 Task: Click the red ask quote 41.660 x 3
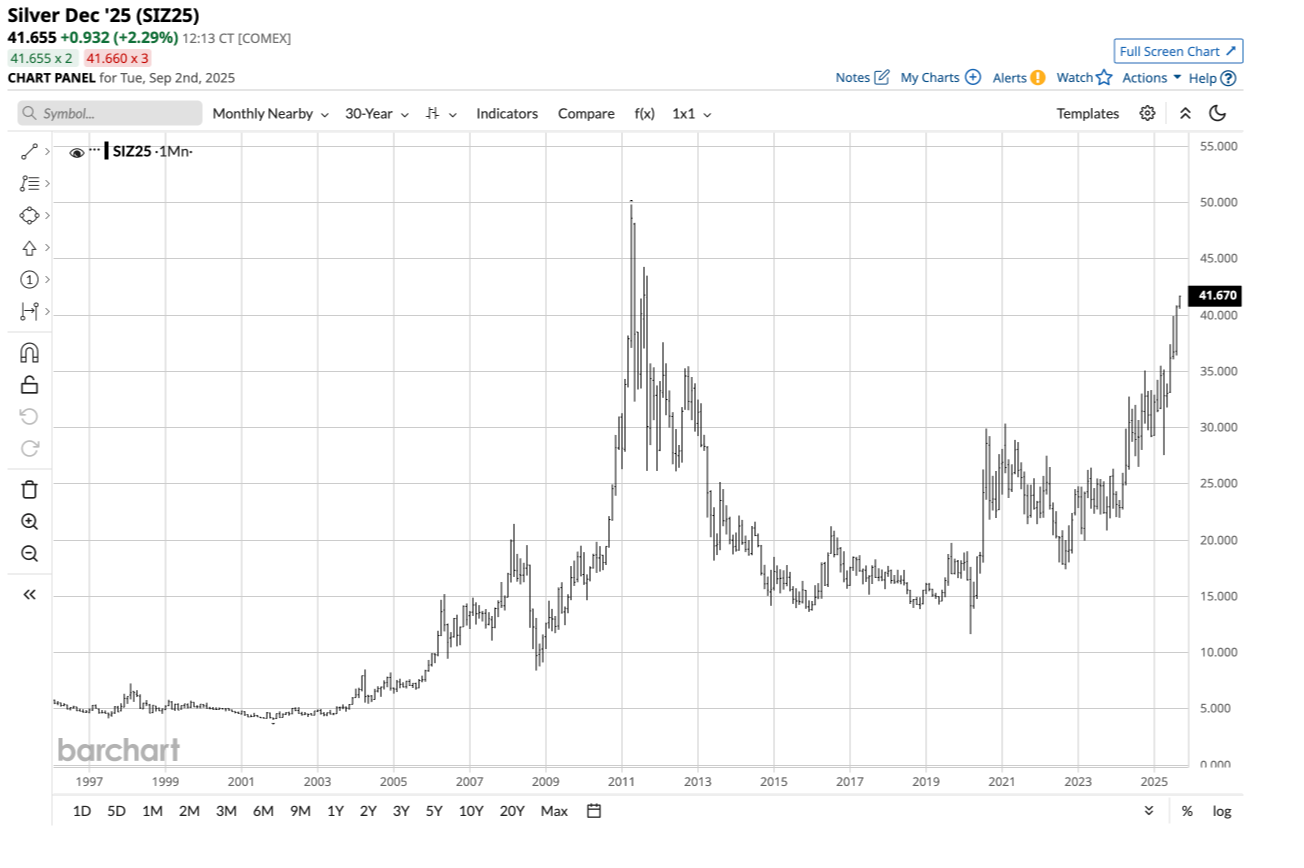[118, 58]
